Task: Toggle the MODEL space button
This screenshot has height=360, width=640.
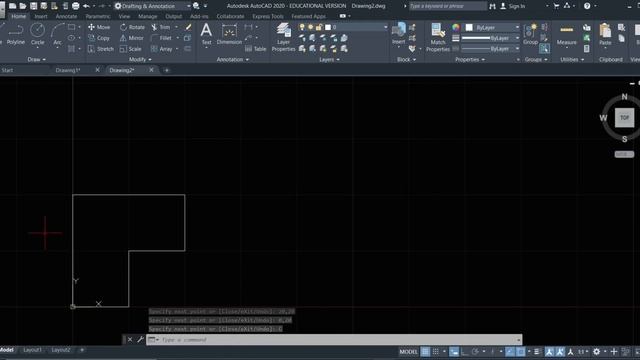Action: coord(408,351)
